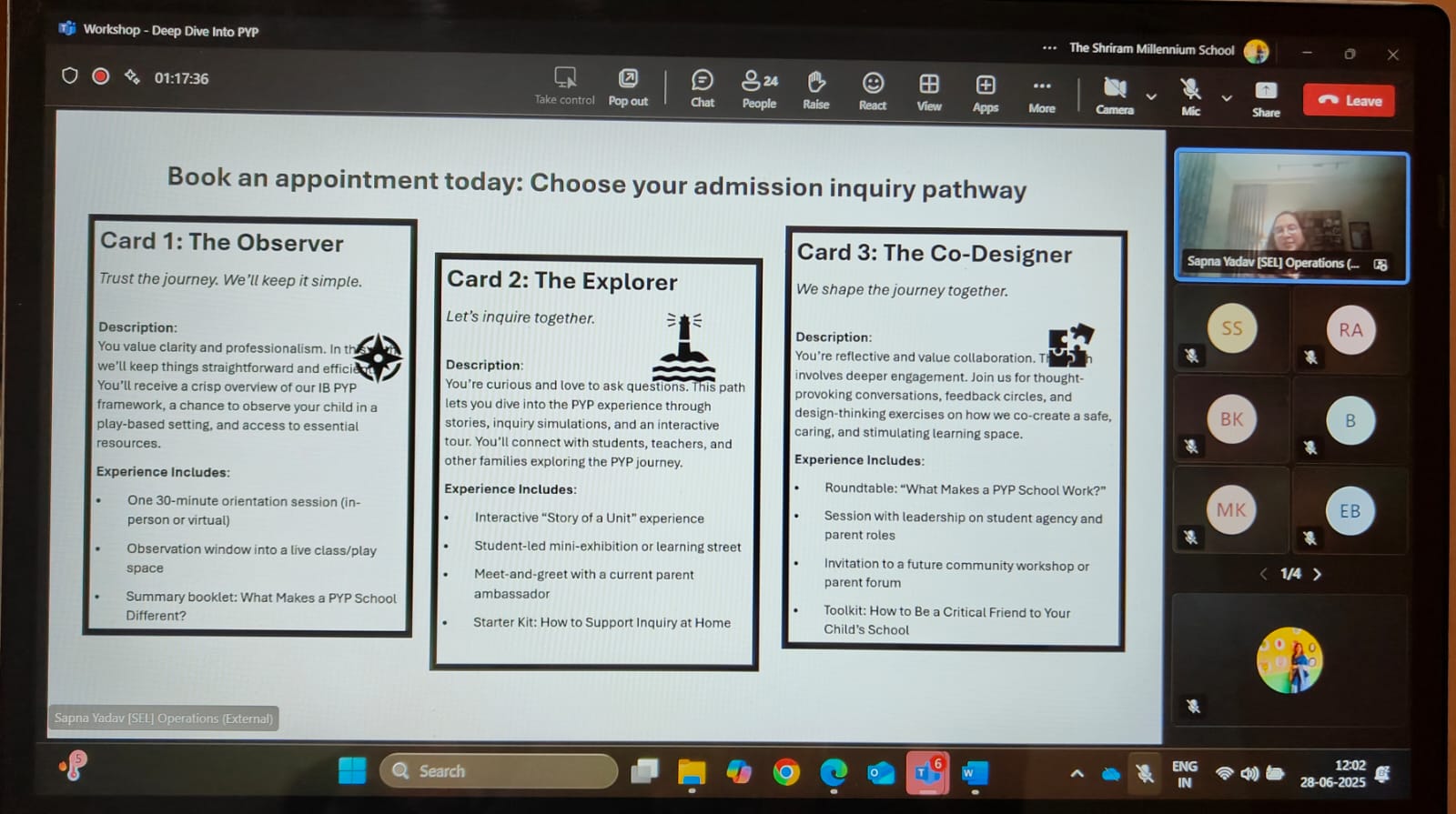Open the More actions menu
Screen dimensions: 1456x814
pyautogui.click(x=1042, y=94)
